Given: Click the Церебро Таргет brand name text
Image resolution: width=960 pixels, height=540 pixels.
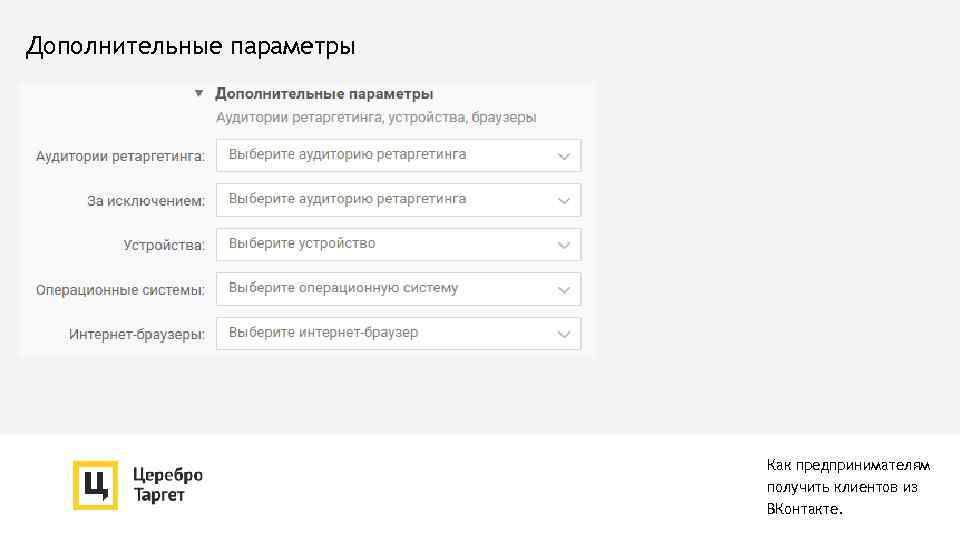Looking at the screenshot, I should pyautogui.click(x=168, y=485).
